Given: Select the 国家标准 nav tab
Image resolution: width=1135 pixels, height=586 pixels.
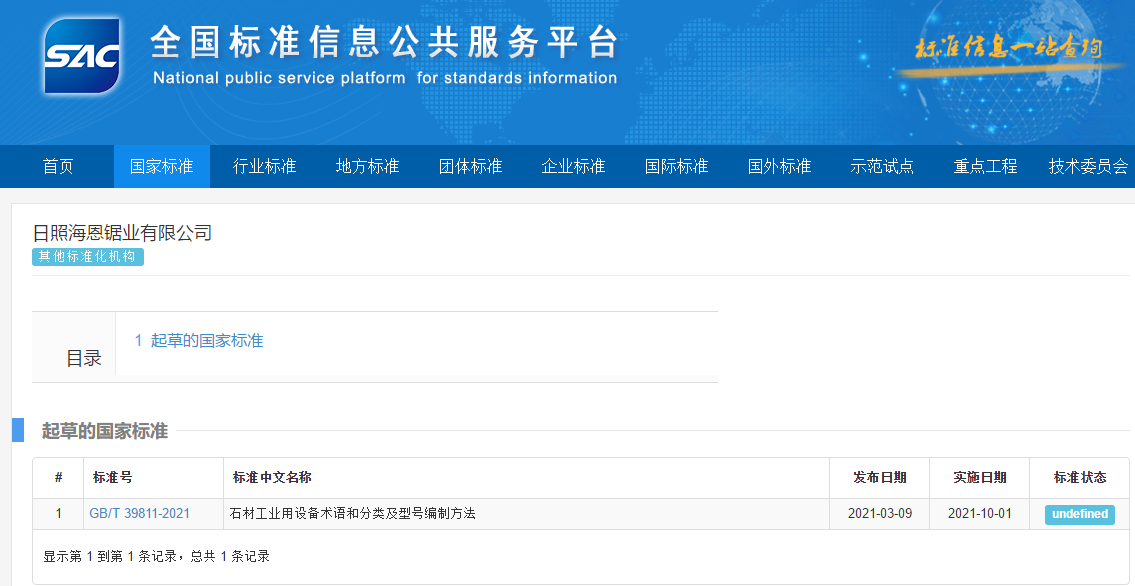Looking at the screenshot, I should click(x=161, y=166).
